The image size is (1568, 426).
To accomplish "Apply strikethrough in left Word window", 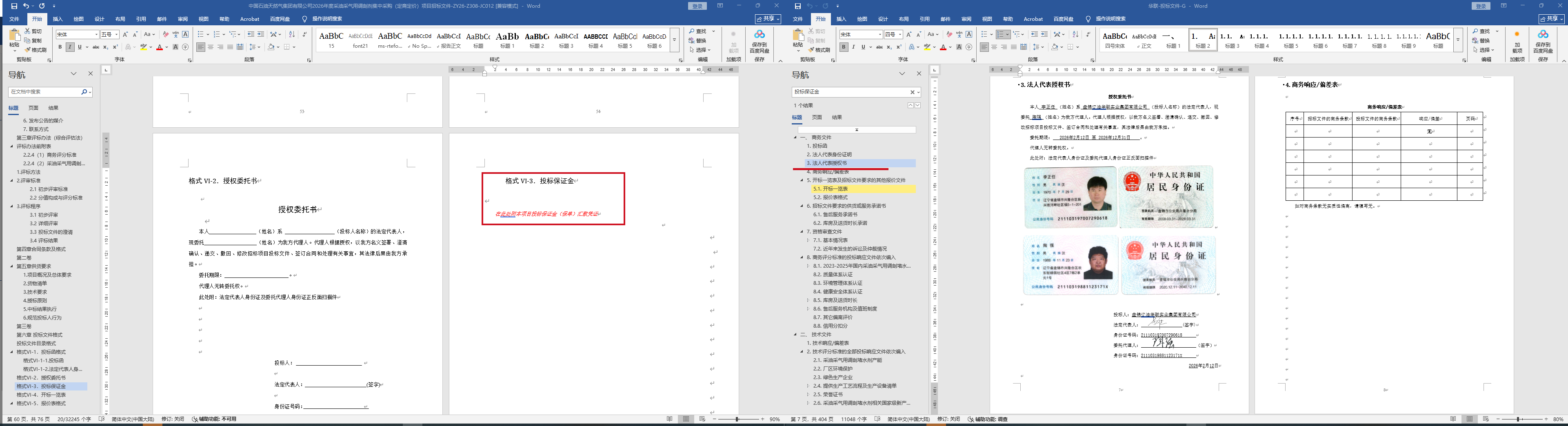I will [96, 47].
